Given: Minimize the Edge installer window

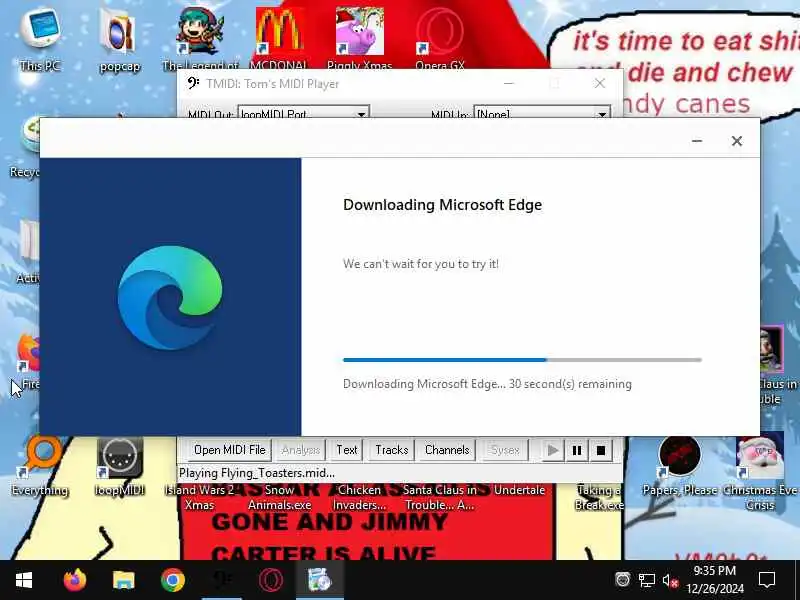Looking at the screenshot, I should (697, 141).
